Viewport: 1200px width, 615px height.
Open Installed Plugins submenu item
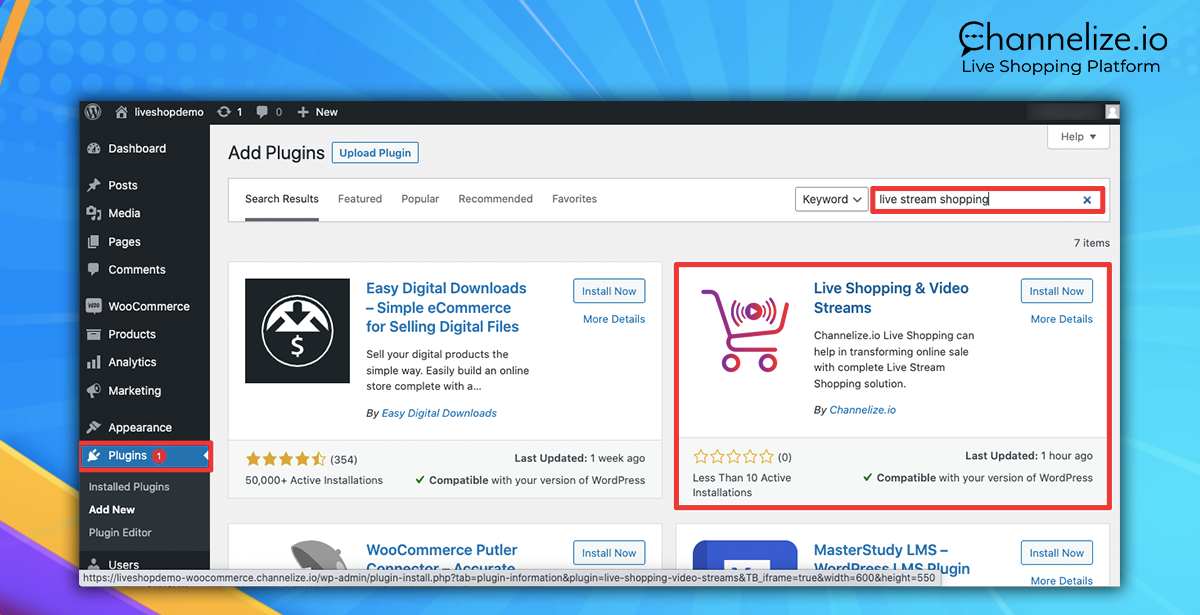[129, 487]
